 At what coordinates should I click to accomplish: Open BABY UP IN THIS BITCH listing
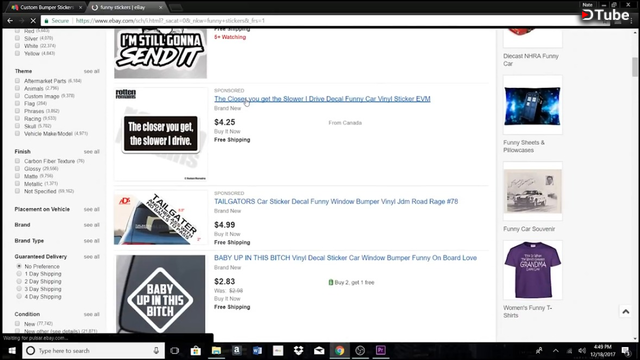[x=345, y=258]
